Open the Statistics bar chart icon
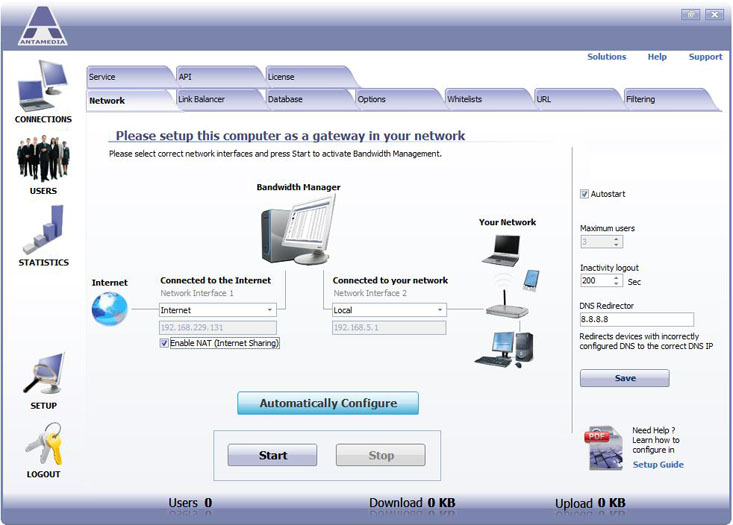This screenshot has height=525, width=733. pyautogui.click(x=43, y=230)
